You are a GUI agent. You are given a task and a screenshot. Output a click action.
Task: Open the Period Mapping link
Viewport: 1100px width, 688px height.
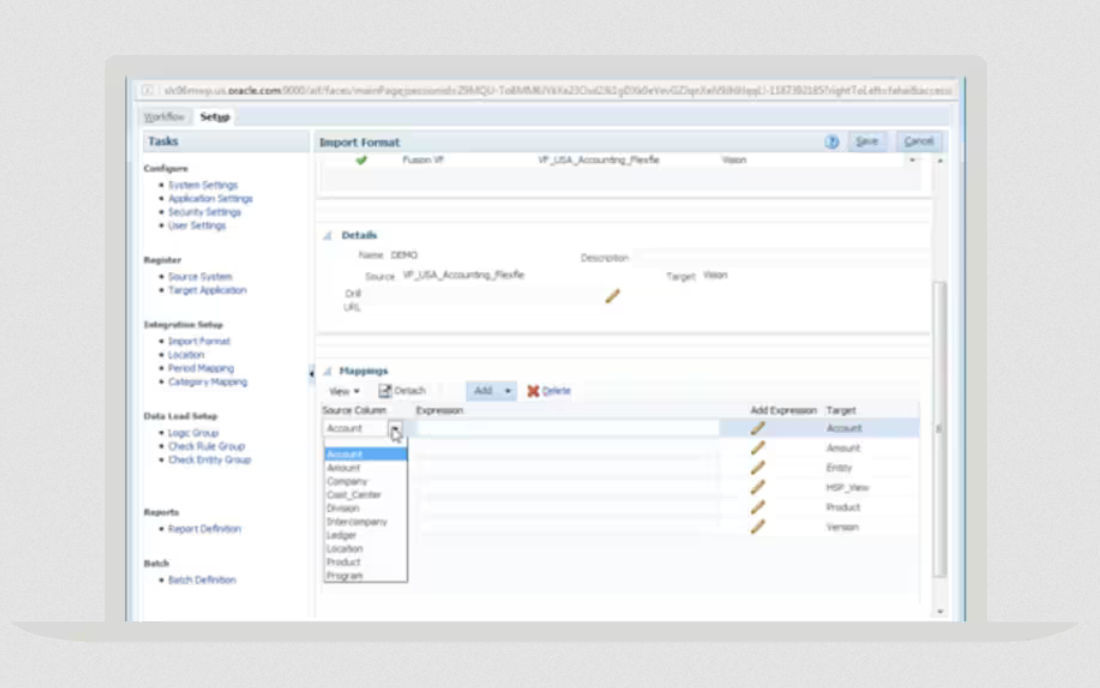coord(200,368)
